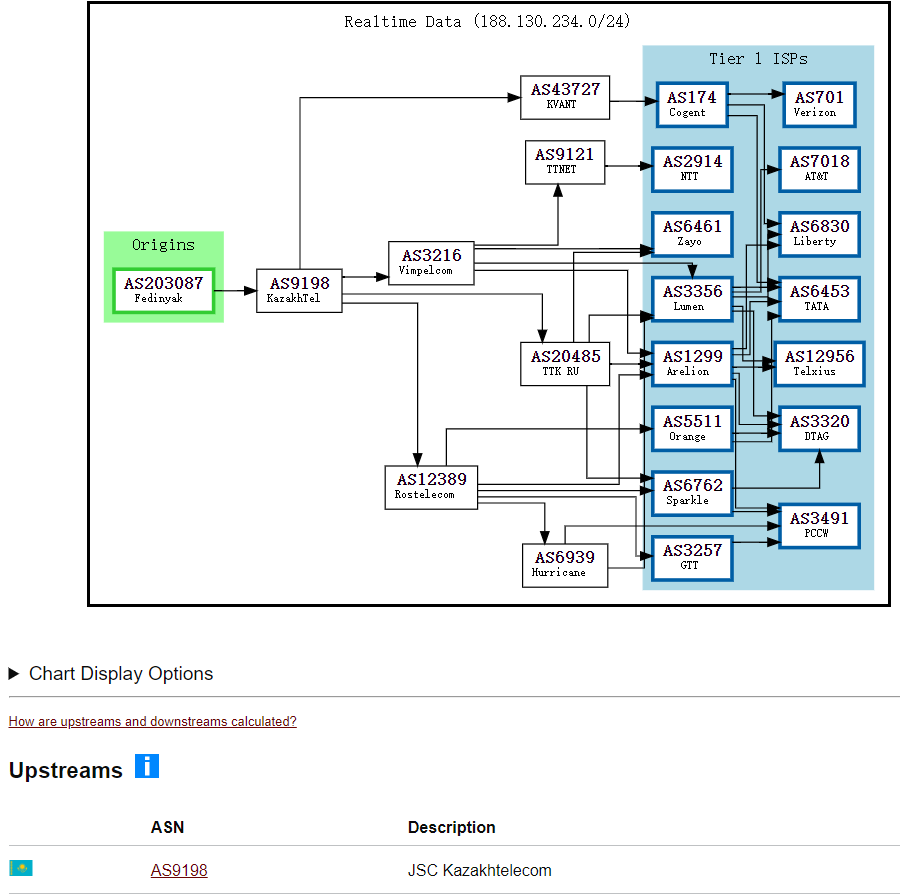
Task: Click the AS5511 Orange node
Action: coord(692,429)
